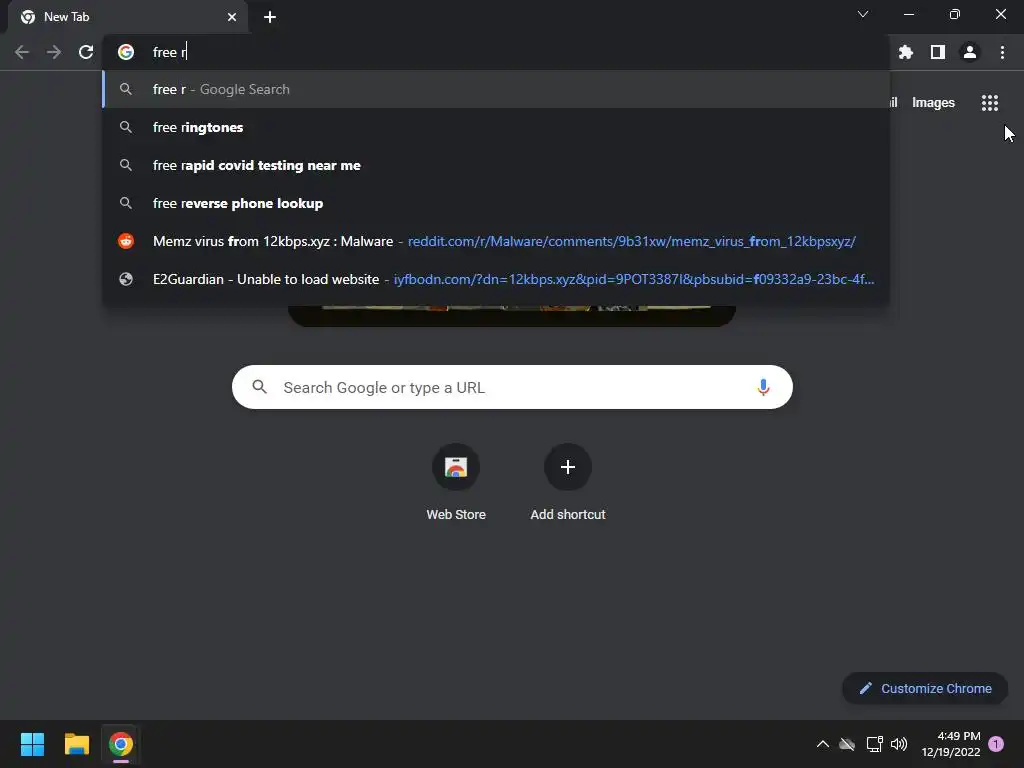Select the New Tab tab
The image size is (1024, 768).
point(128,17)
